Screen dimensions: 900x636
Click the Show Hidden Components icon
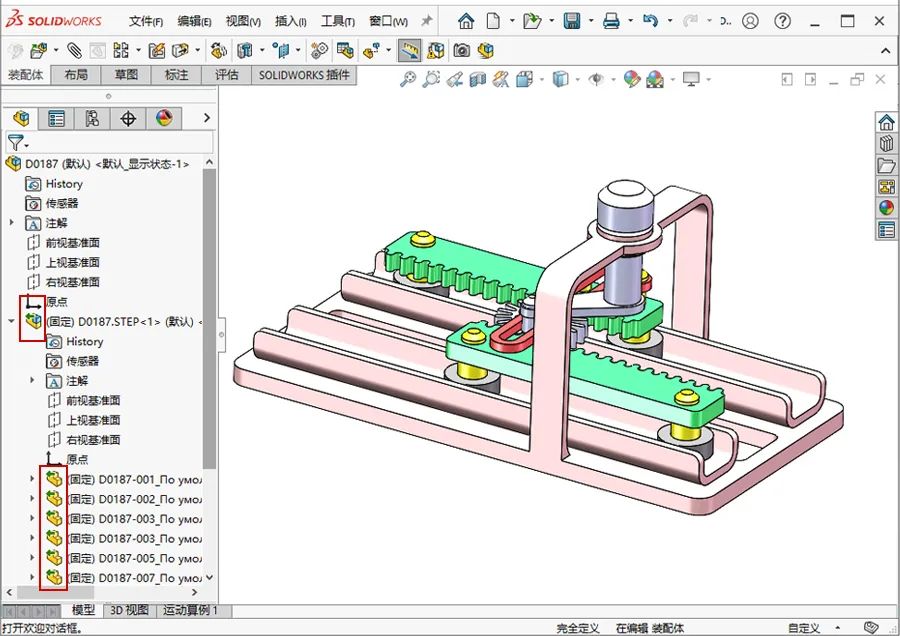[x=218, y=51]
